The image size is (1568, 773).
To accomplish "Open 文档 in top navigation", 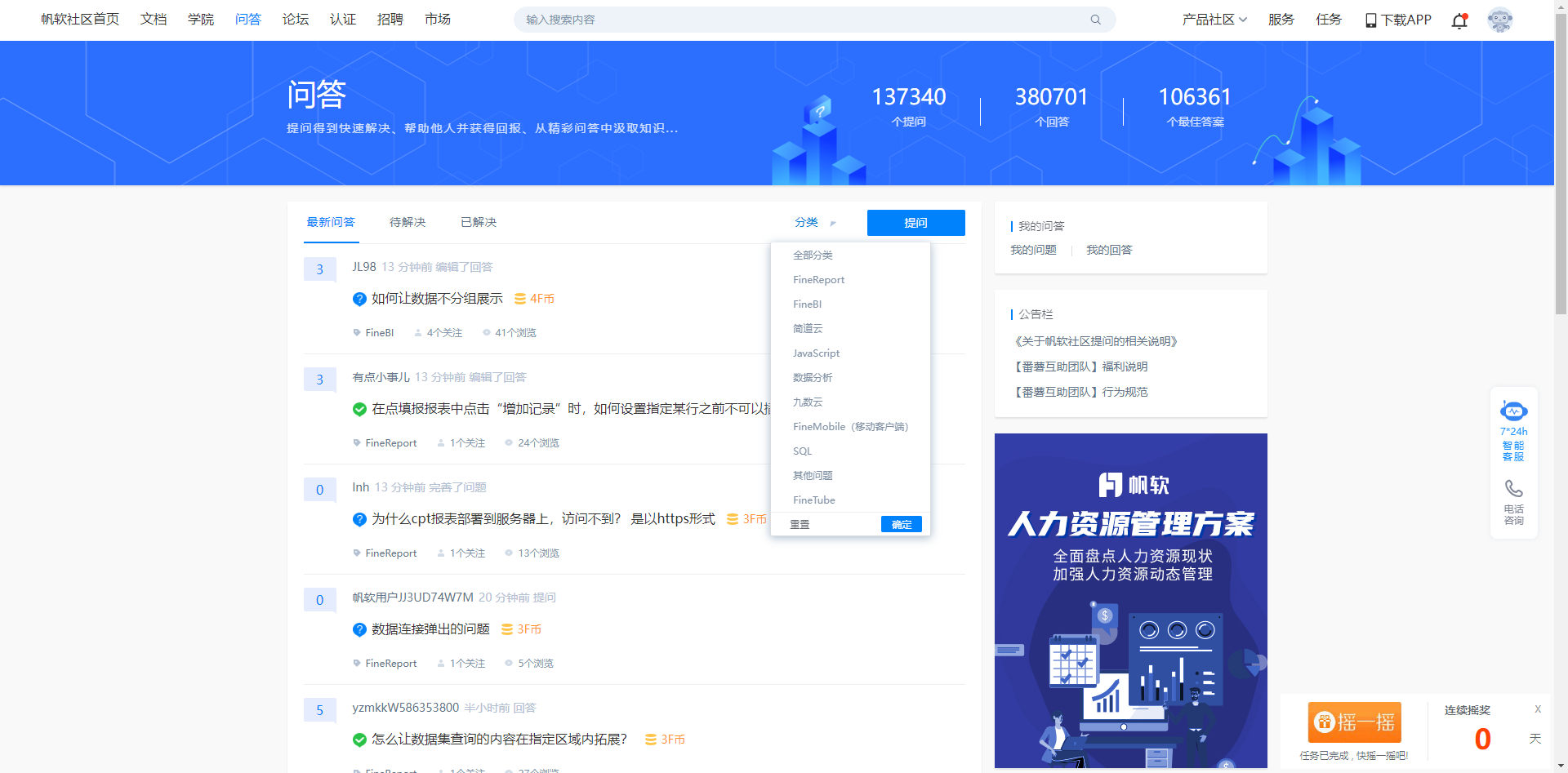I will (154, 20).
